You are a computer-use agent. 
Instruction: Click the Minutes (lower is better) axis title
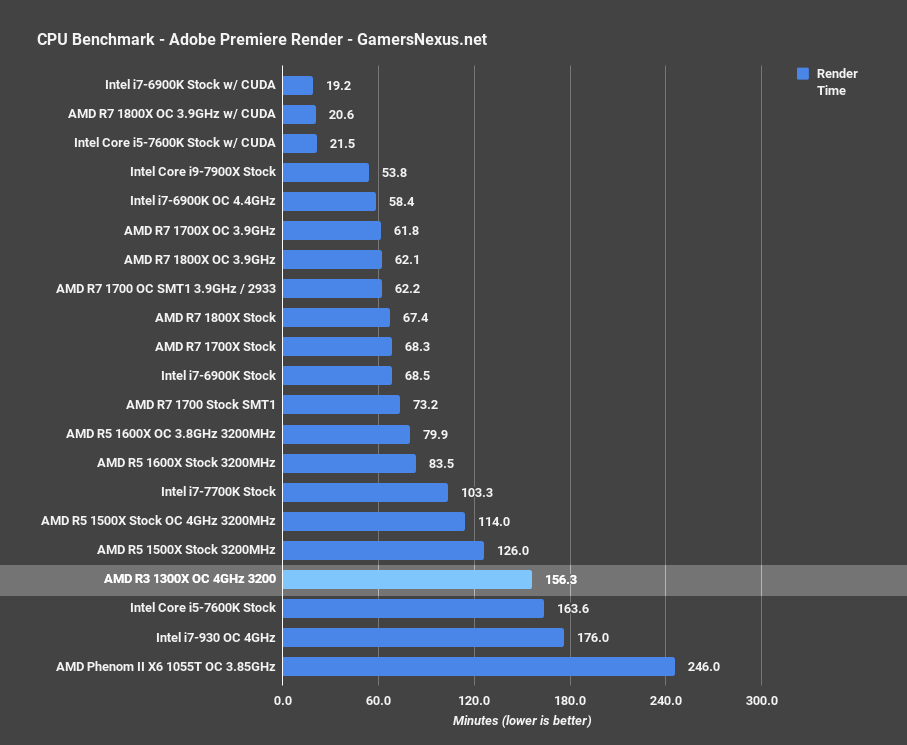[x=522, y=721]
